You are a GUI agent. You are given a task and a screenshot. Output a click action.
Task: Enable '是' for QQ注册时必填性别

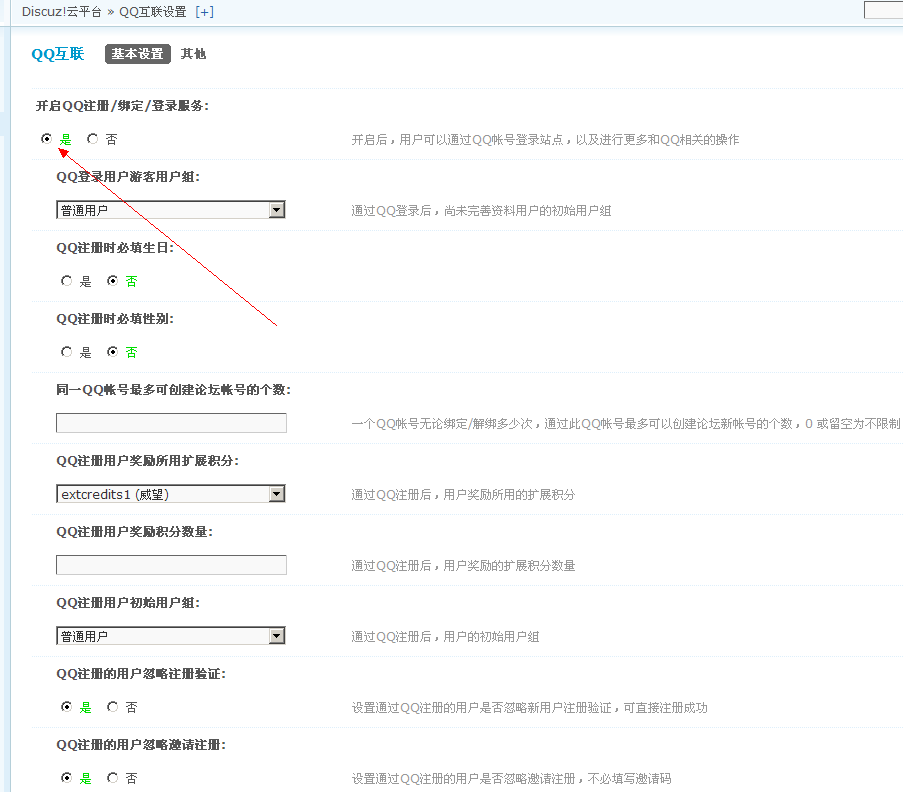[67, 352]
